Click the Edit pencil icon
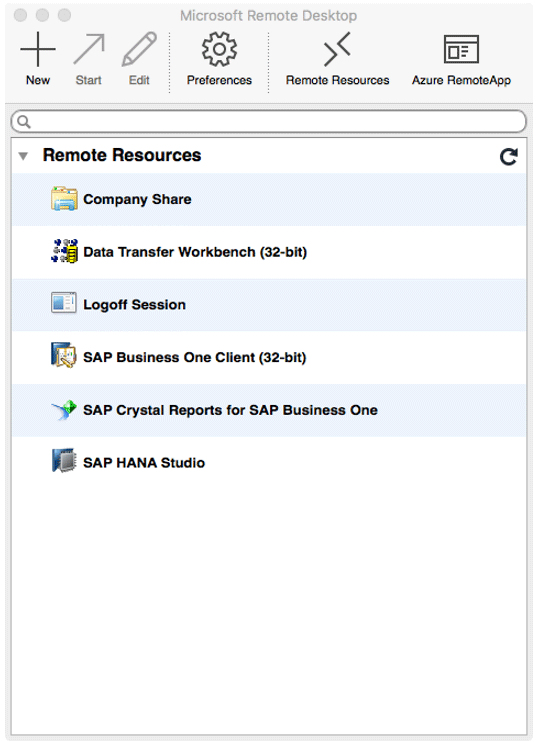Screen dimensions: 538x742 [x=139, y=49]
